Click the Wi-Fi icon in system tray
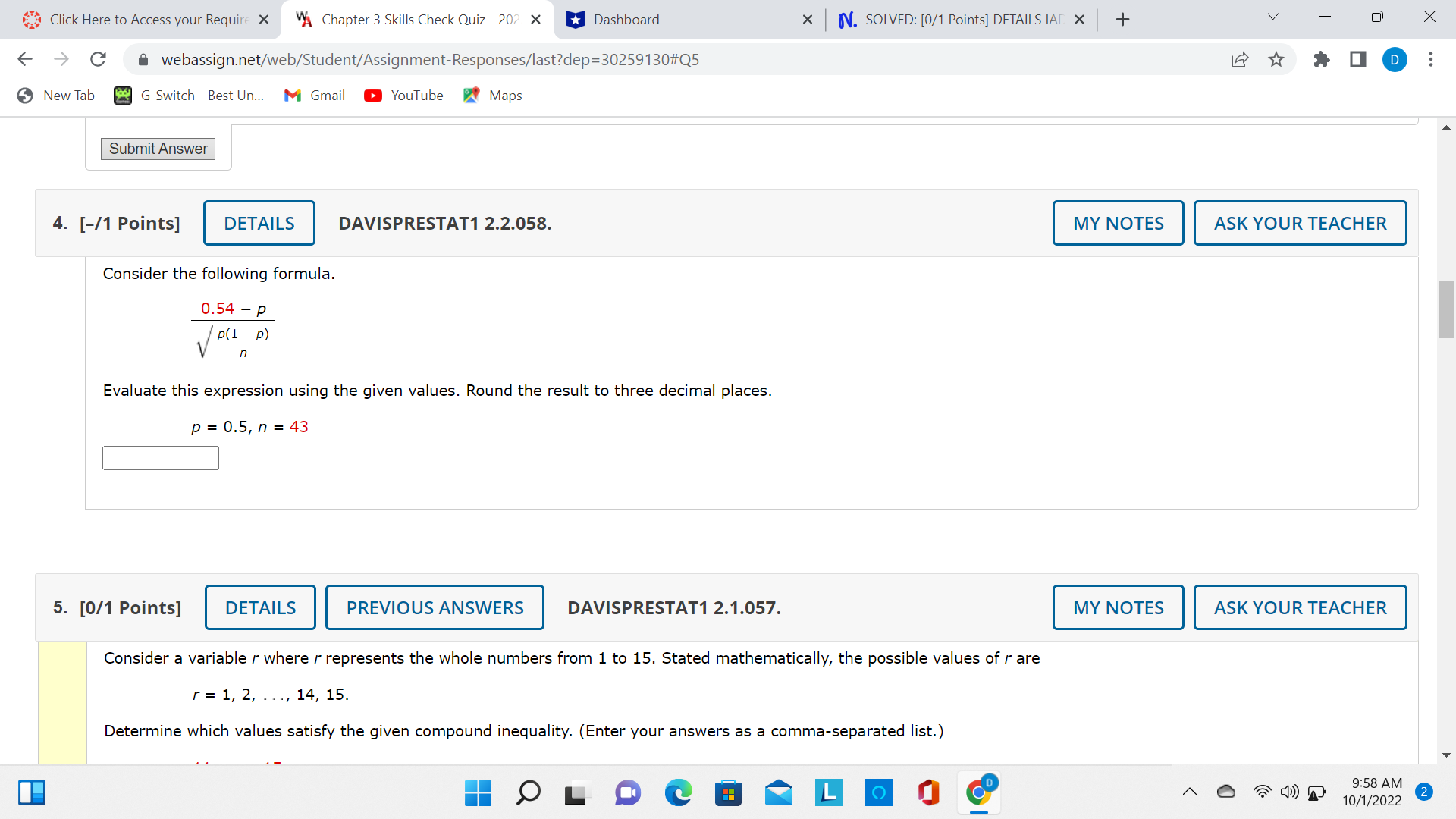Viewport: 1456px width, 819px height. 1261,791
